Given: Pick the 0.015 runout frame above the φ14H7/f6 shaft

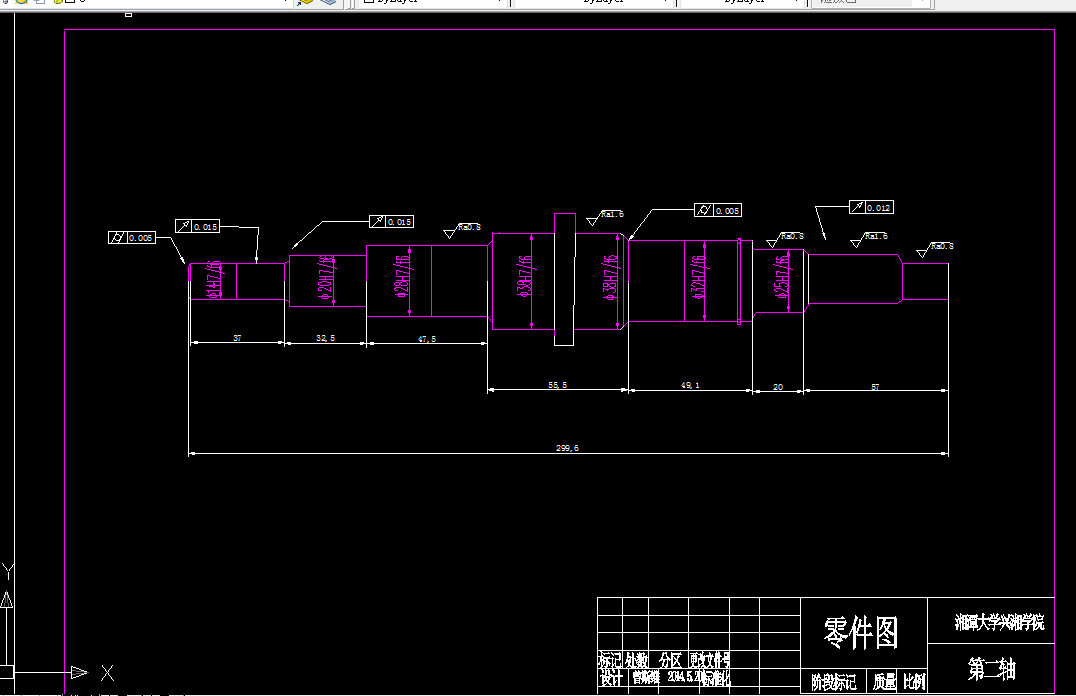Looking at the screenshot, I should (x=197, y=226).
